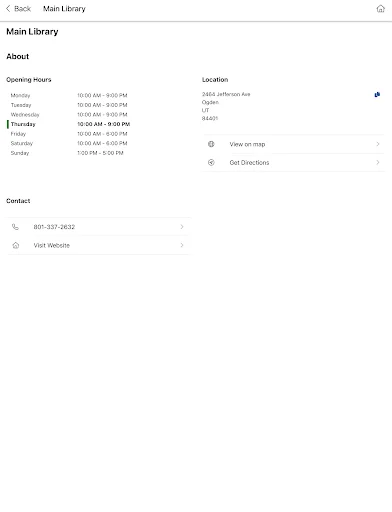Tap the compass icon beside Get Directions
392x512 pixels.
pos(211,162)
